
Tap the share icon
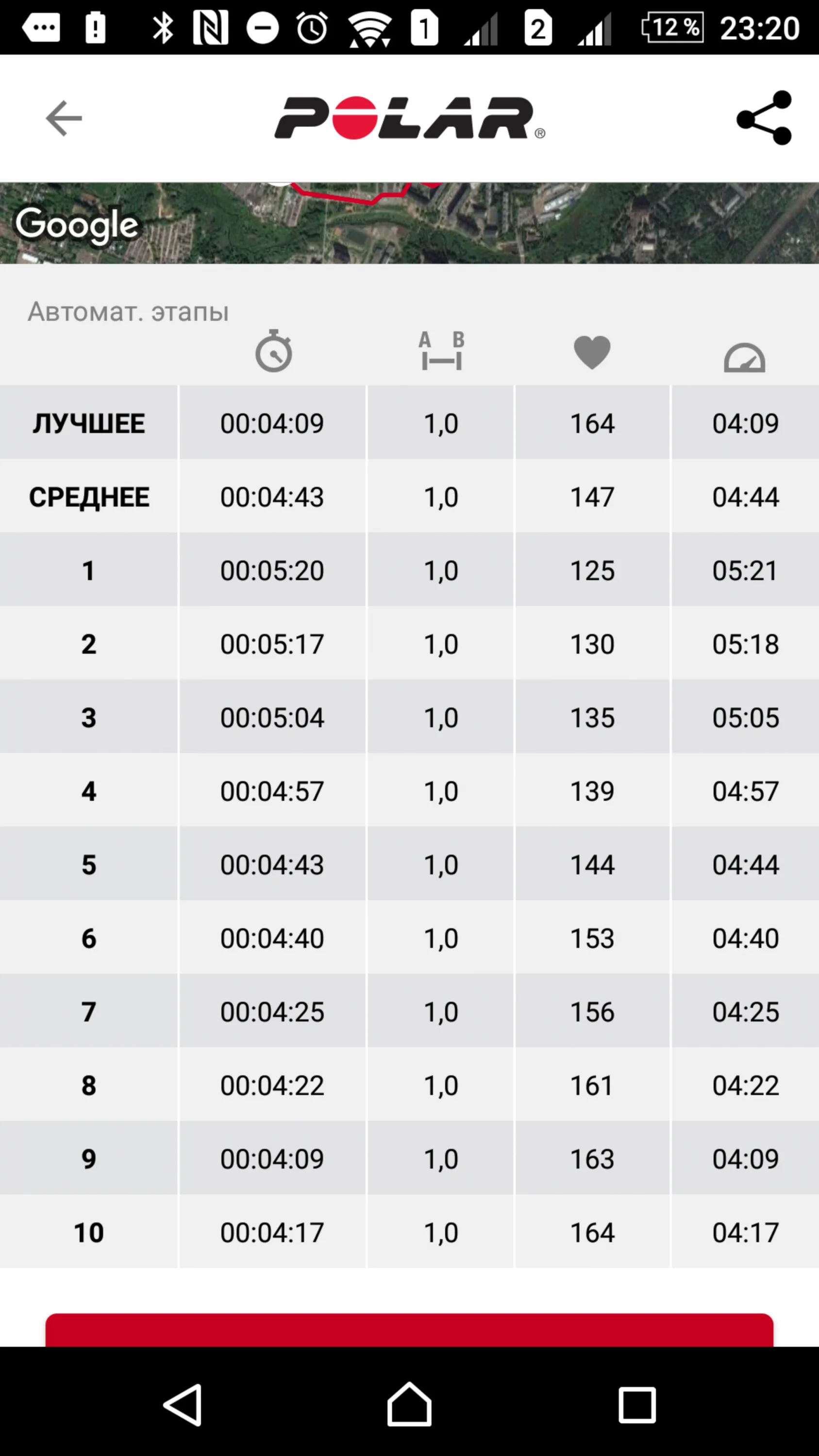coord(764,118)
